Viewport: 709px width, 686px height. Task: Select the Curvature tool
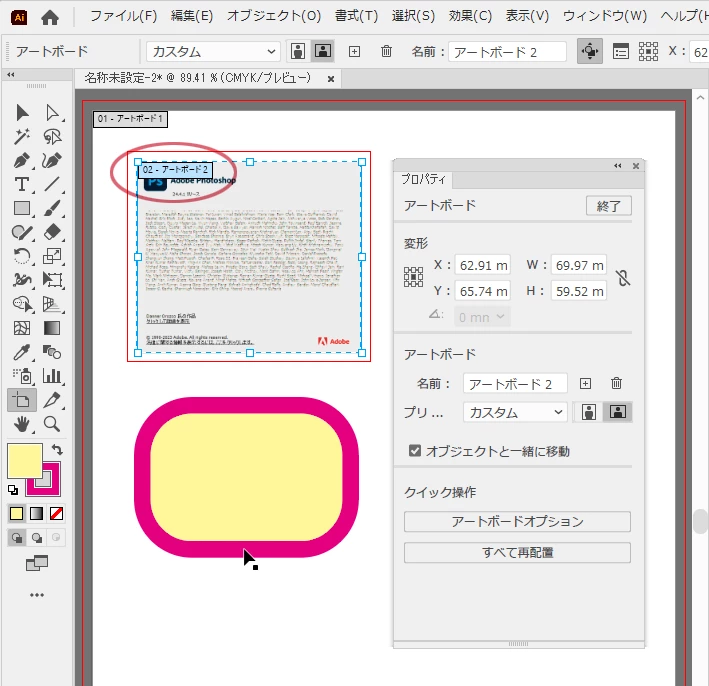coord(52,161)
